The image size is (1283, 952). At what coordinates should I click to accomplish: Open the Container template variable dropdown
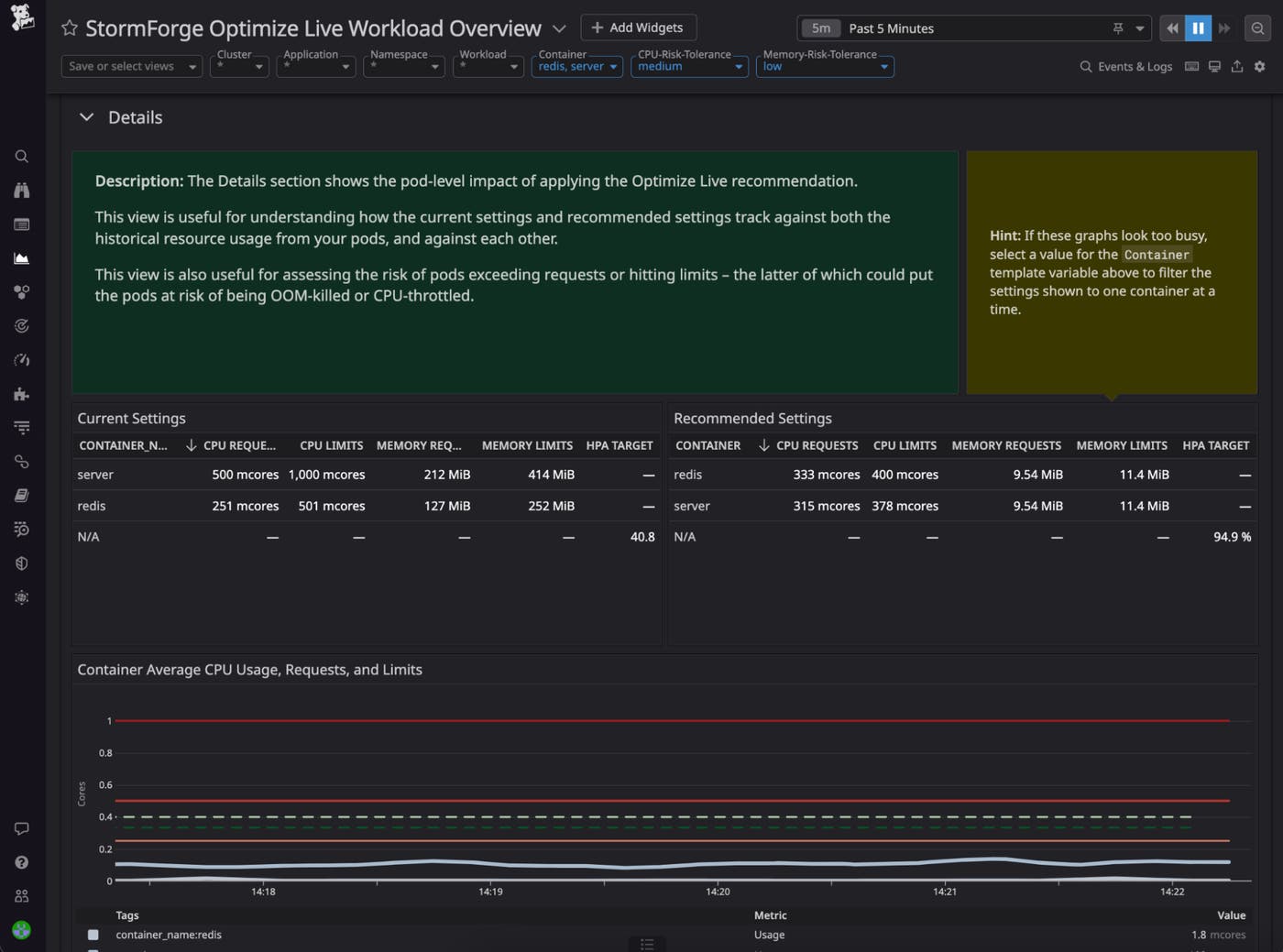point(577,66)
